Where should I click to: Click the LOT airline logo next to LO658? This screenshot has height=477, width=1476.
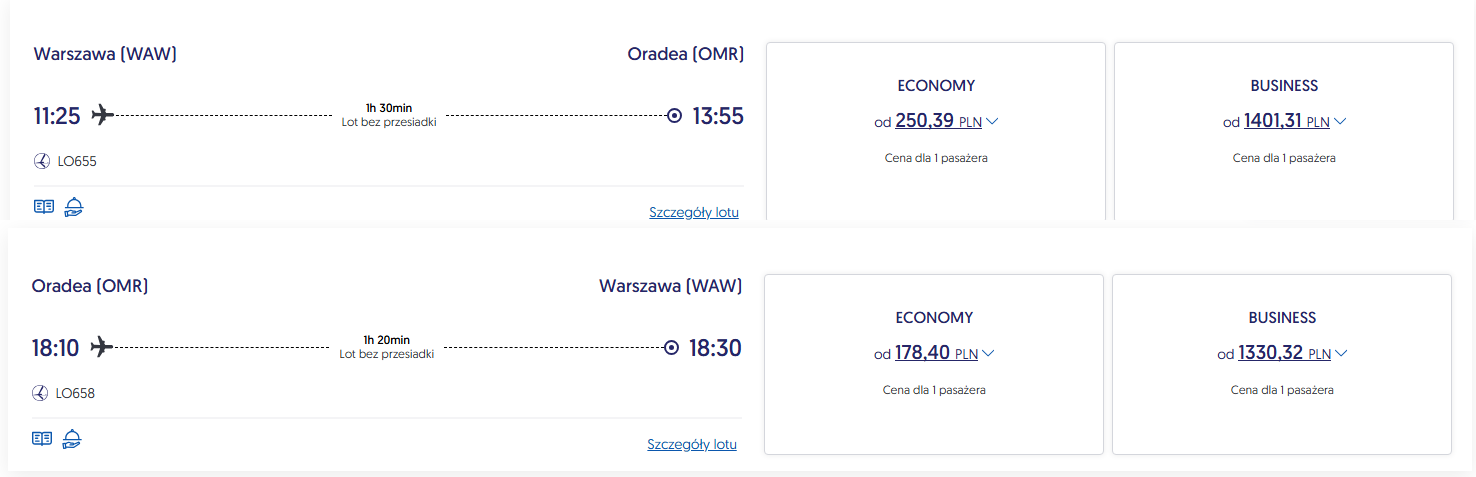(40, 393)
